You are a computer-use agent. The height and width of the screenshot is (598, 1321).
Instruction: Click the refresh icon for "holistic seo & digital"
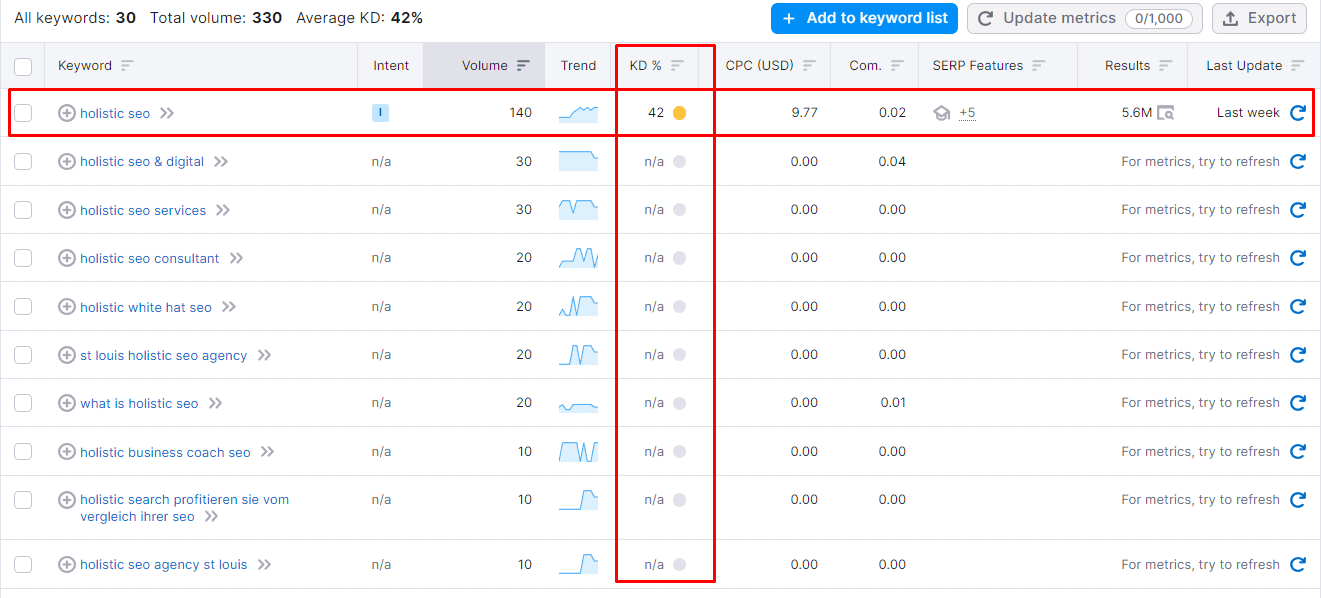(x=1298, y=161)
